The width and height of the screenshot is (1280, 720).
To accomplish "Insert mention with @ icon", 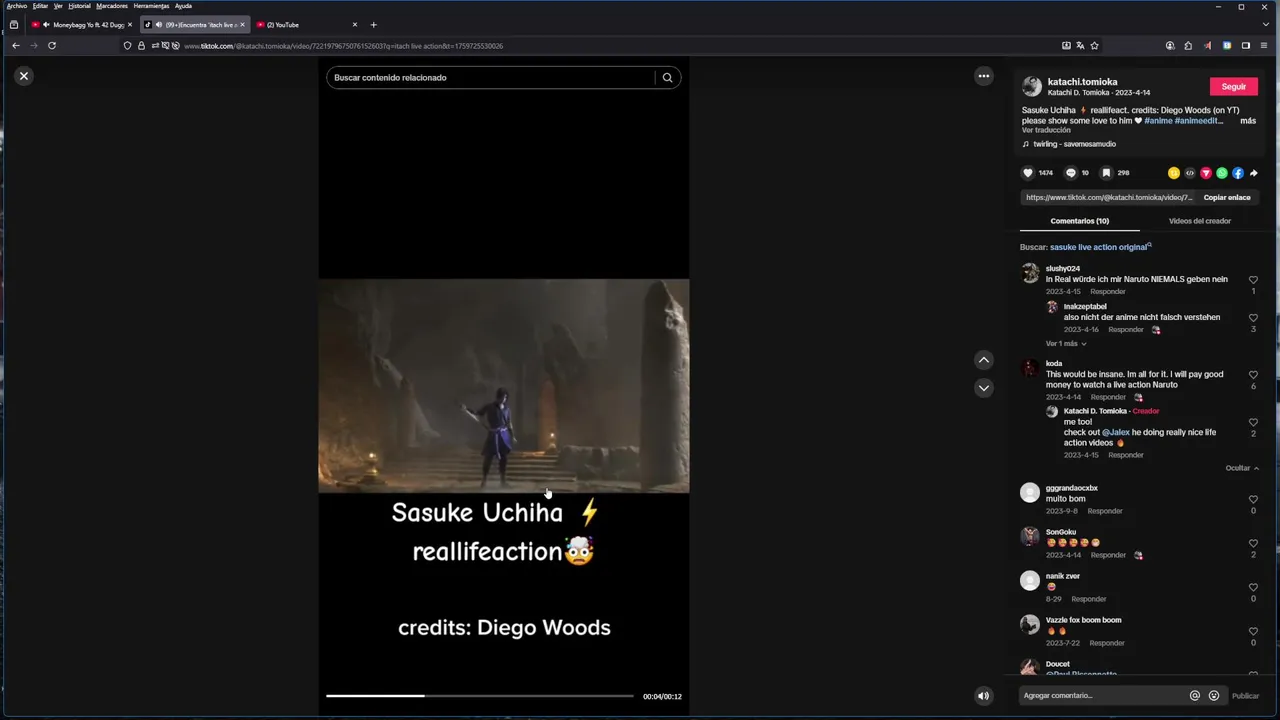I will coord(1195,696).
